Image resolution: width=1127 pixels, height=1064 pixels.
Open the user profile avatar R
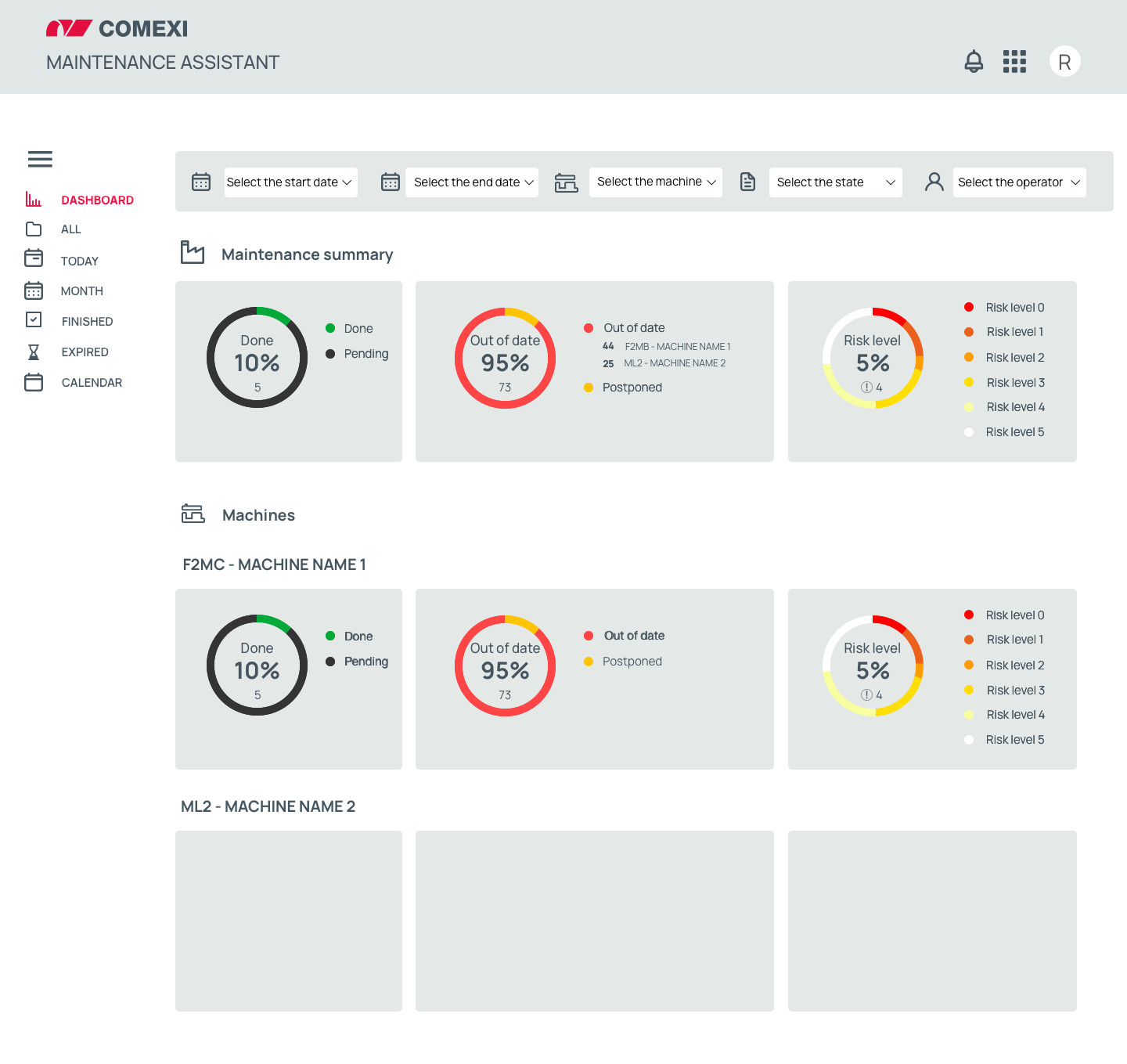[x=1064, y=61]
